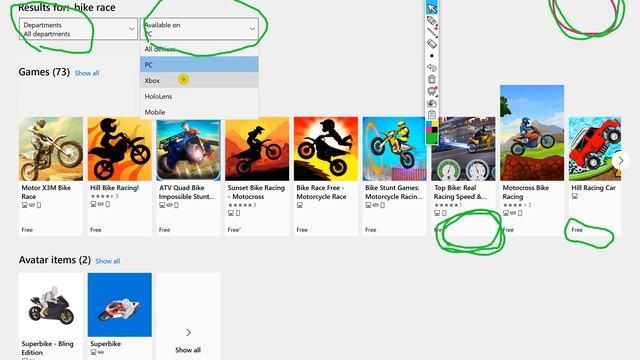Screen dimensions: 640x360
Task: Open the blue Superbike avatar thumbnail
Action: [x=120, y=305]
